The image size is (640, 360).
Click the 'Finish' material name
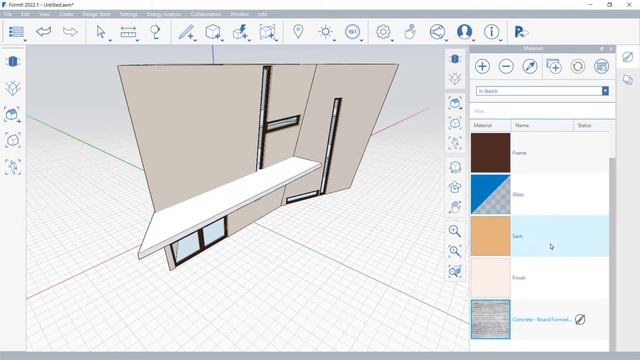click(x=519, y=278)
